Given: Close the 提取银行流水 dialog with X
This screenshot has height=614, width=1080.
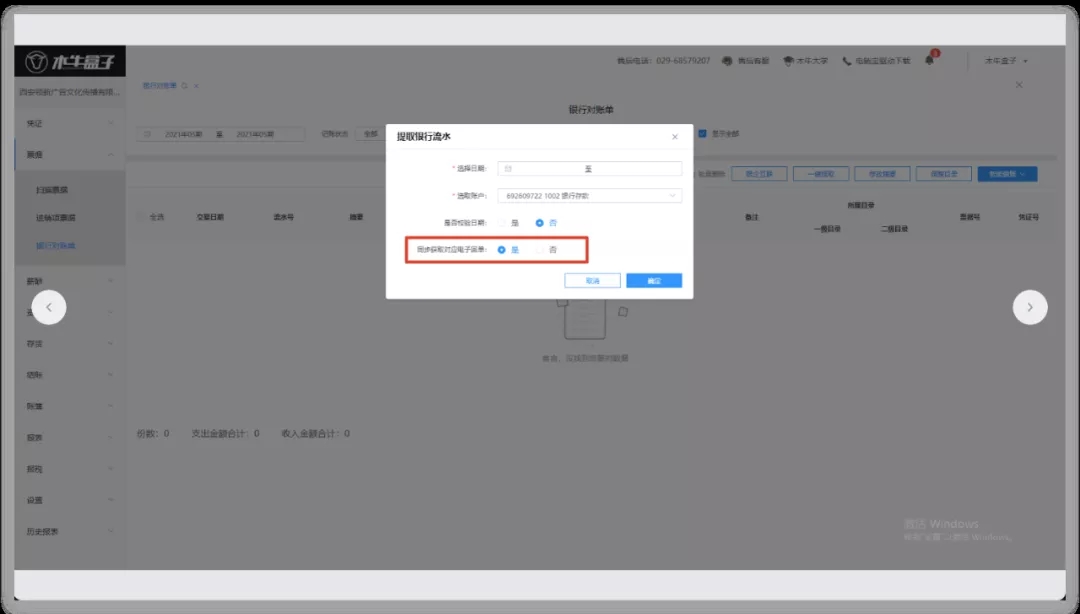Looking at the screenshot, I should [x=674, y=136].
